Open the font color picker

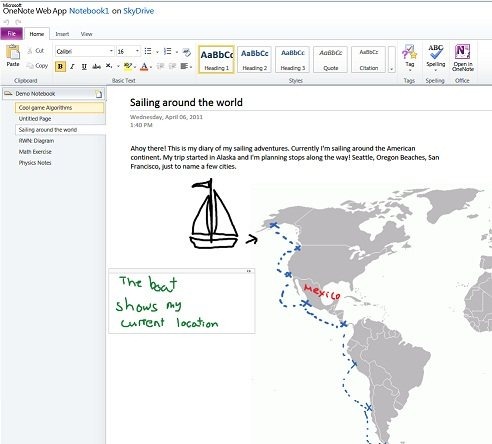(x=144, y=66)
